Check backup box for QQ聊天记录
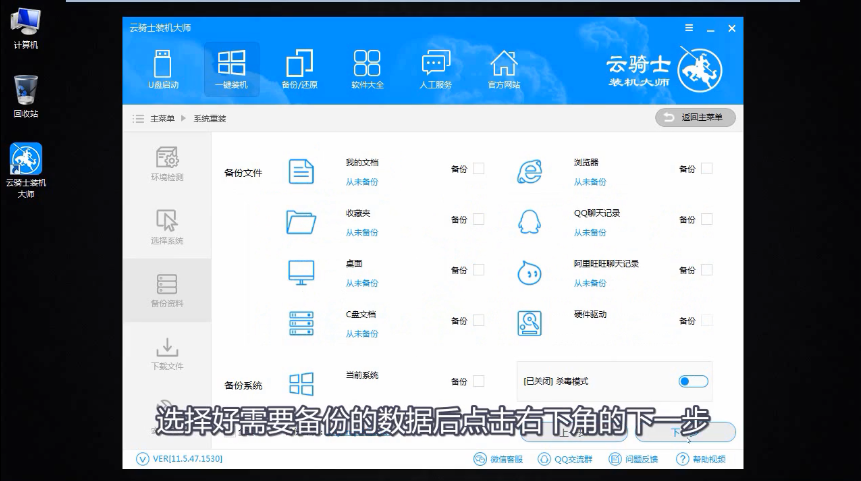Viewport: 861px width, 481px height. [707, 219]
